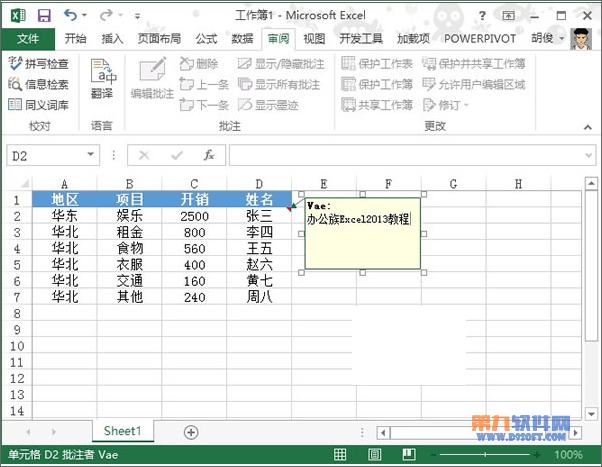Switch to the 开始 Home tab
Image resolution: width=602 pixels, height=467 pixels.
pos(75,38)
